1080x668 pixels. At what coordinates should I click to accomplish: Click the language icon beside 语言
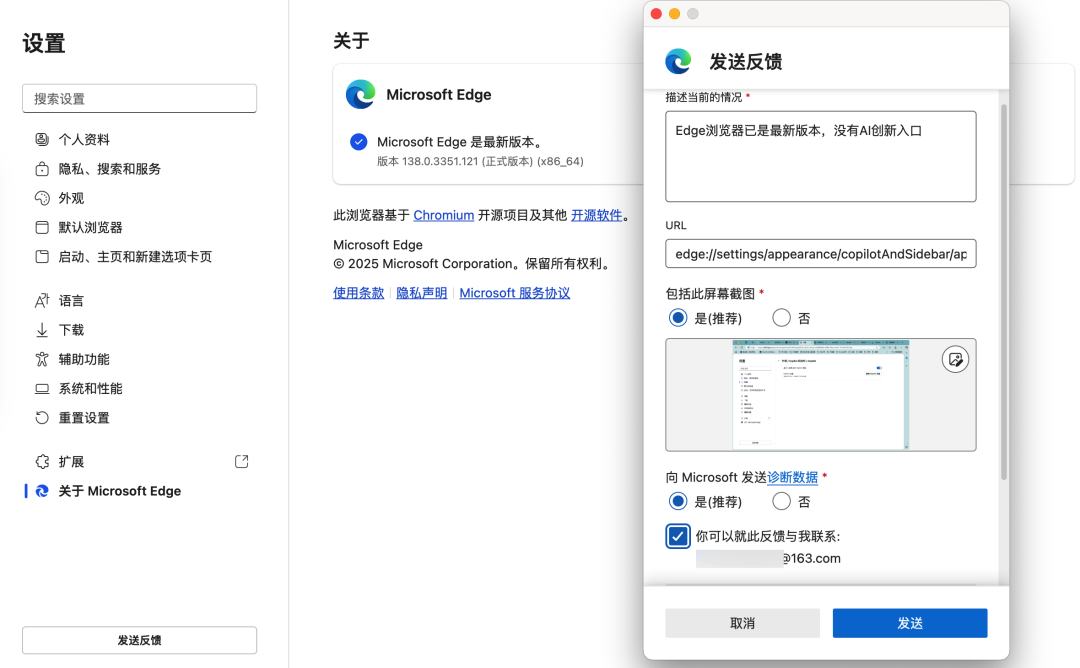42,300
